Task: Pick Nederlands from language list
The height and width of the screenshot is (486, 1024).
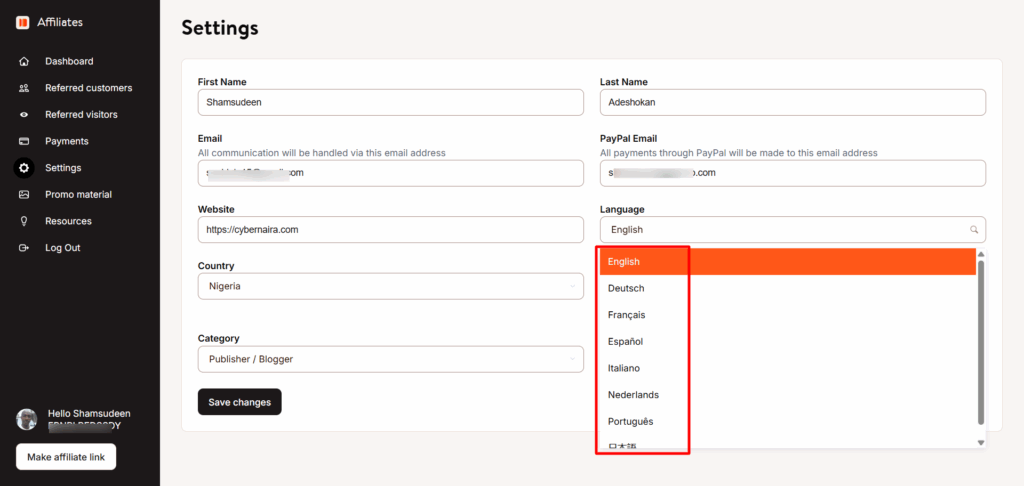Action: click(x=788, y=395)
